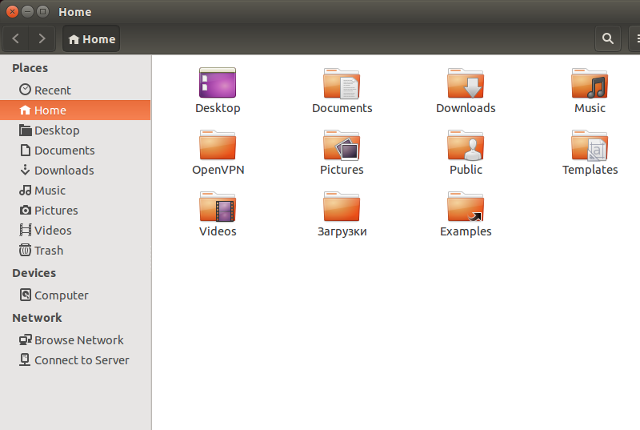Select the Загрузки folder icon
The image size is (640, 430).
pos(342,206)
